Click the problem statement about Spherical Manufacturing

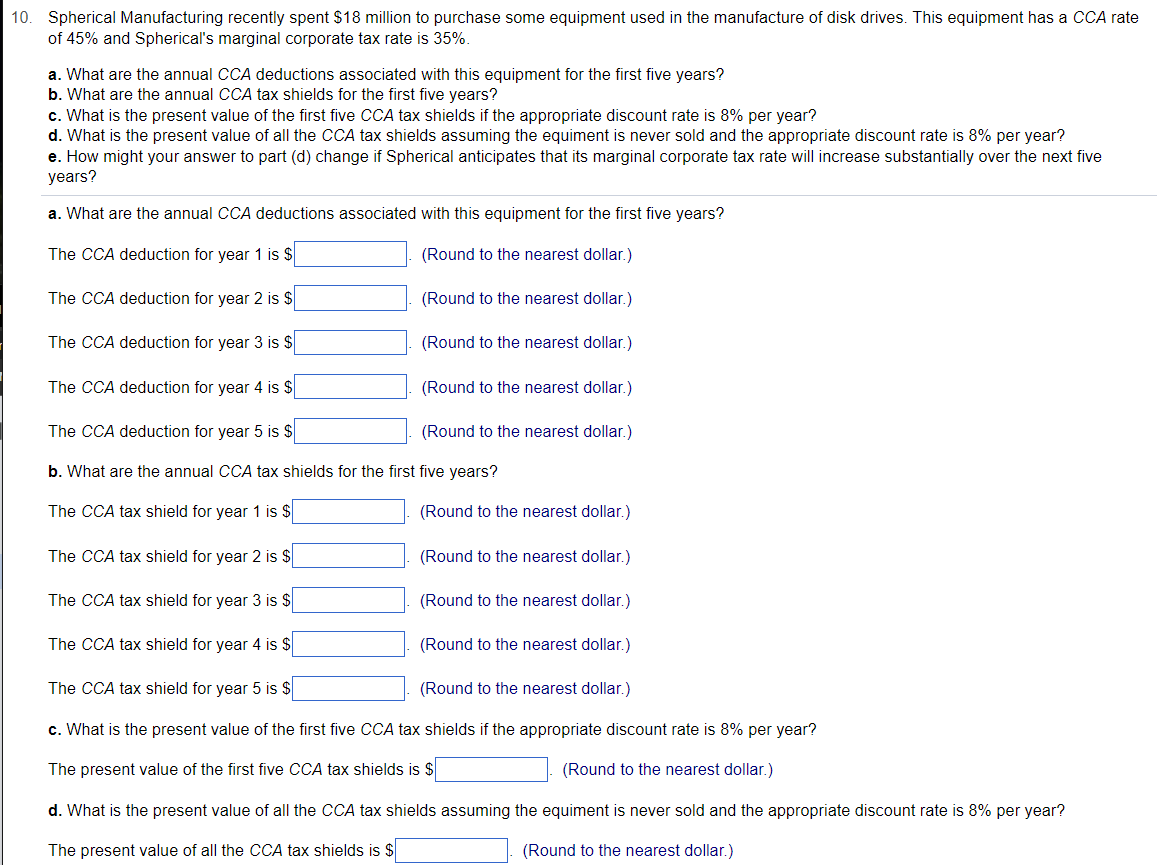594,27
